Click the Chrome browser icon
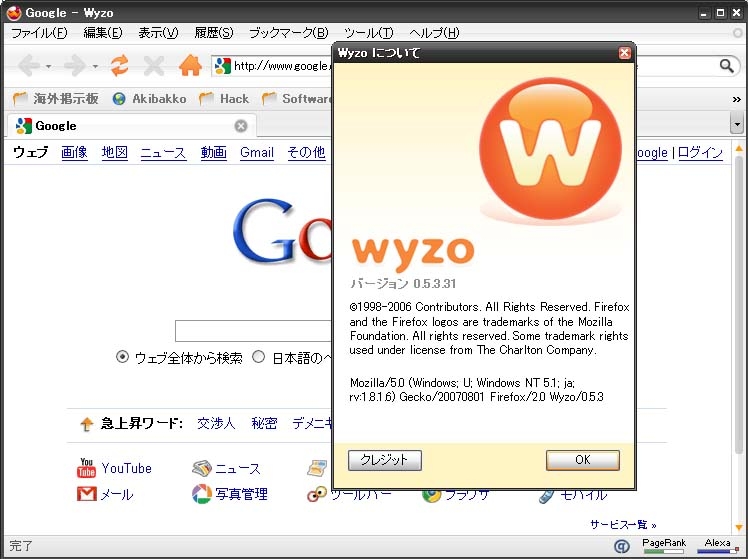This screenshot has width=748, height=559. (431, 497)
